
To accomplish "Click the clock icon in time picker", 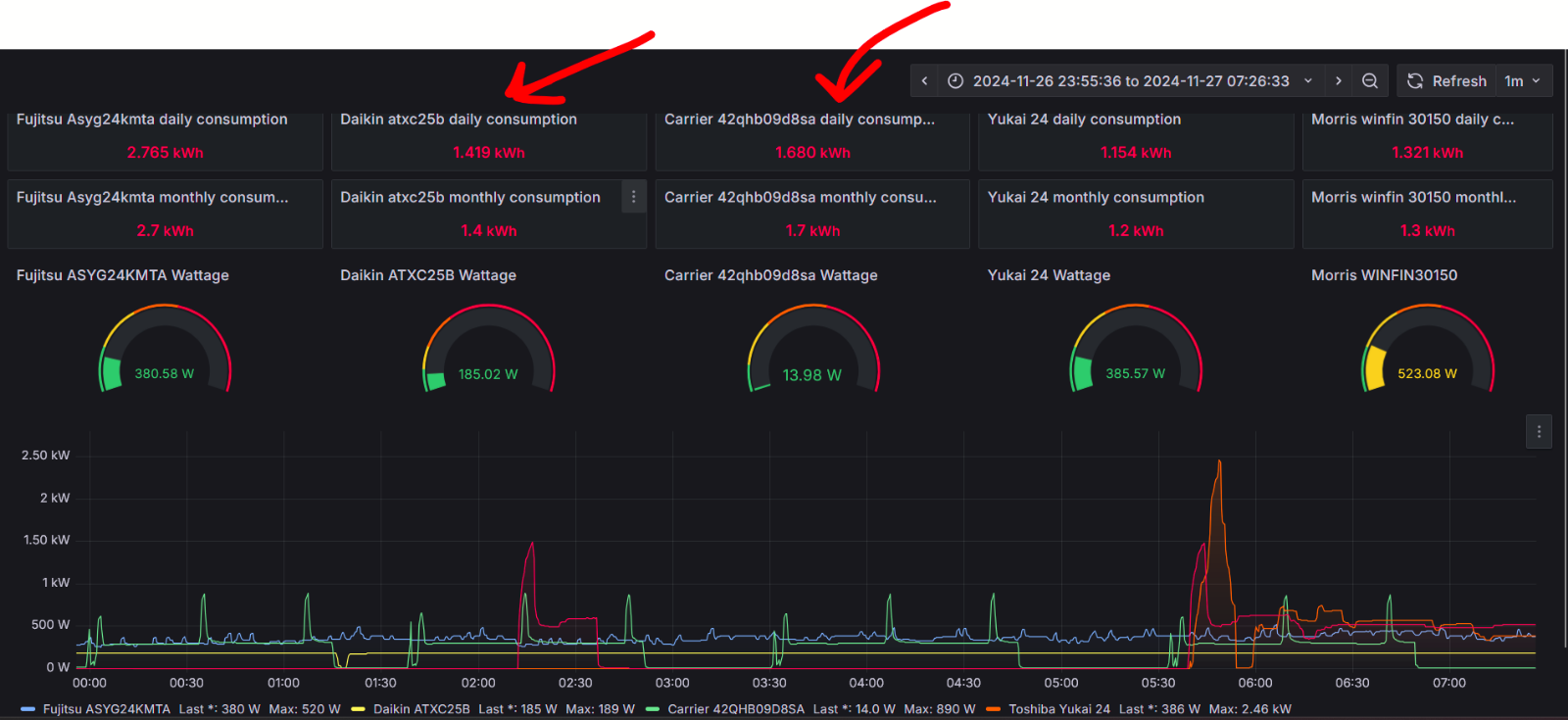I will [955, 81].
